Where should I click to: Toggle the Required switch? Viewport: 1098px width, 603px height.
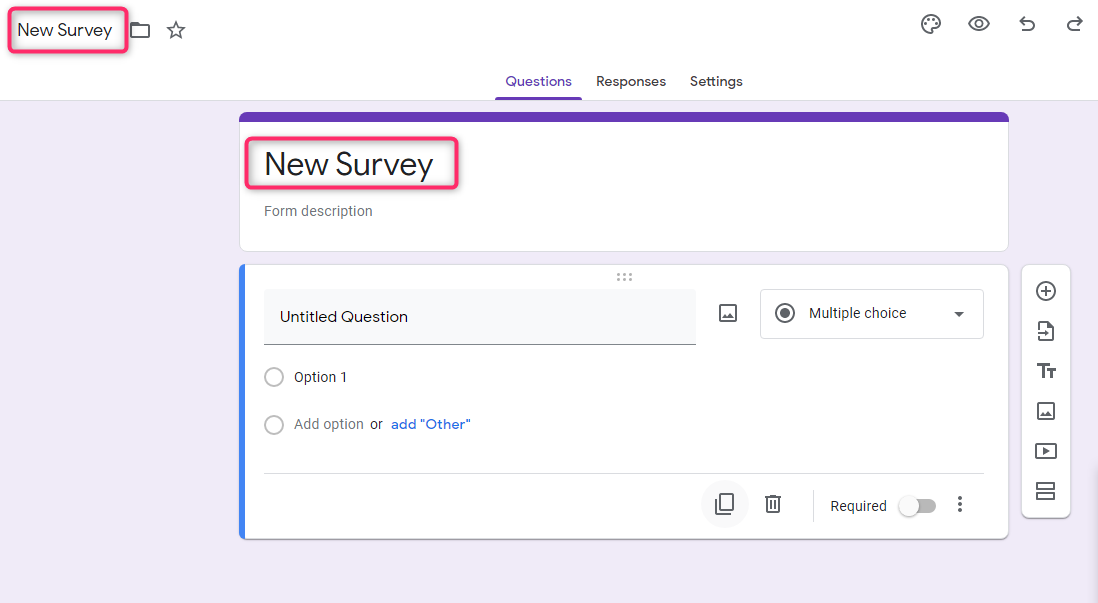[917, 506]
